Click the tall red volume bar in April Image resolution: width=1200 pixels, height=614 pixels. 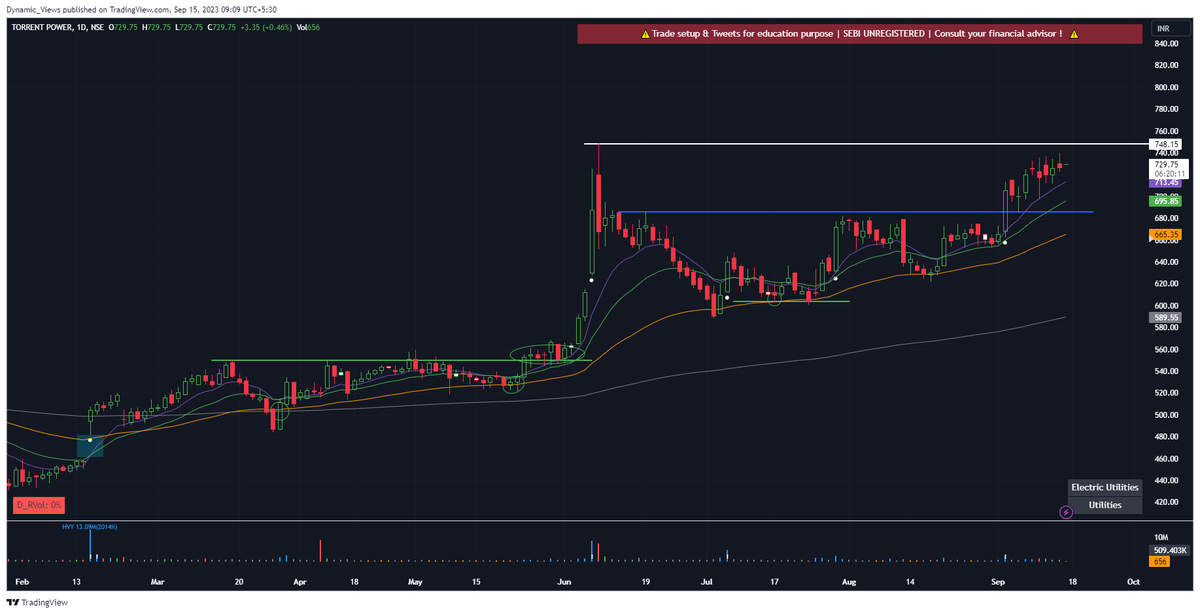320,550
